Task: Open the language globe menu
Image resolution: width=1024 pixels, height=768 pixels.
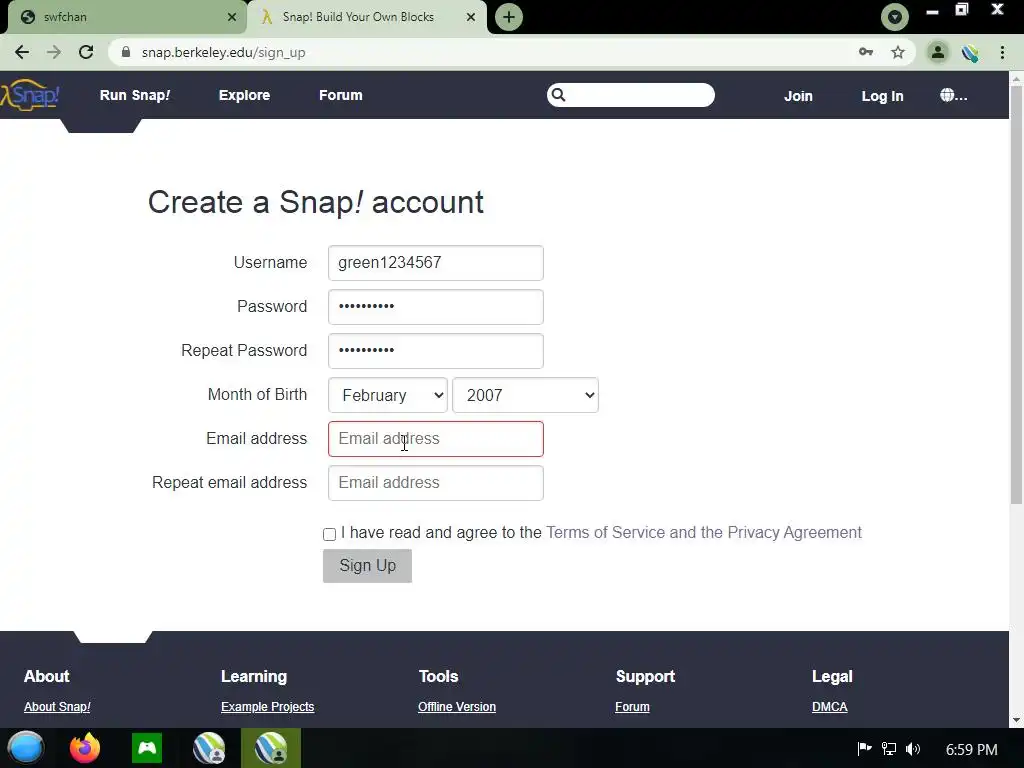Action: tap(953, 95)
